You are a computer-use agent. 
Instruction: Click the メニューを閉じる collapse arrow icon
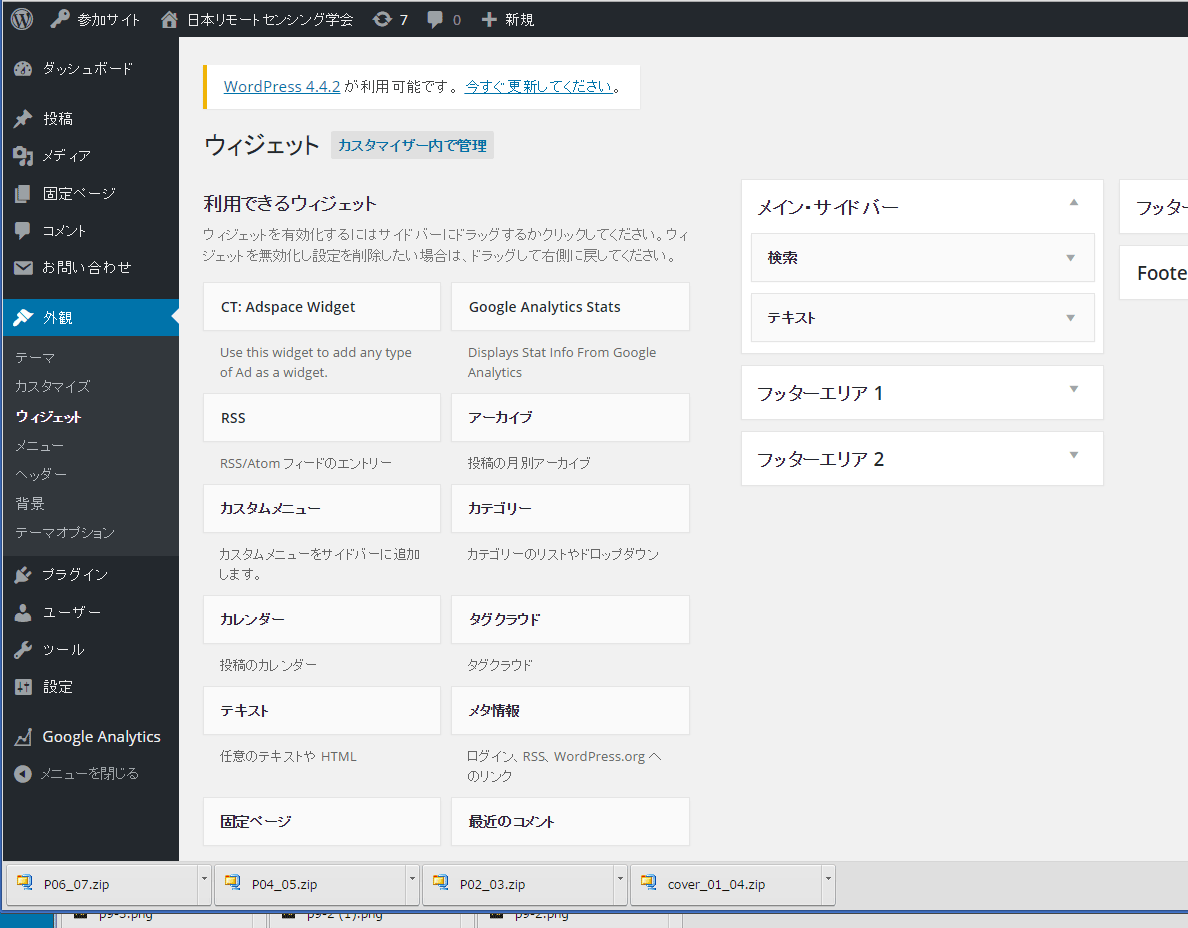(x=23, y=773)
